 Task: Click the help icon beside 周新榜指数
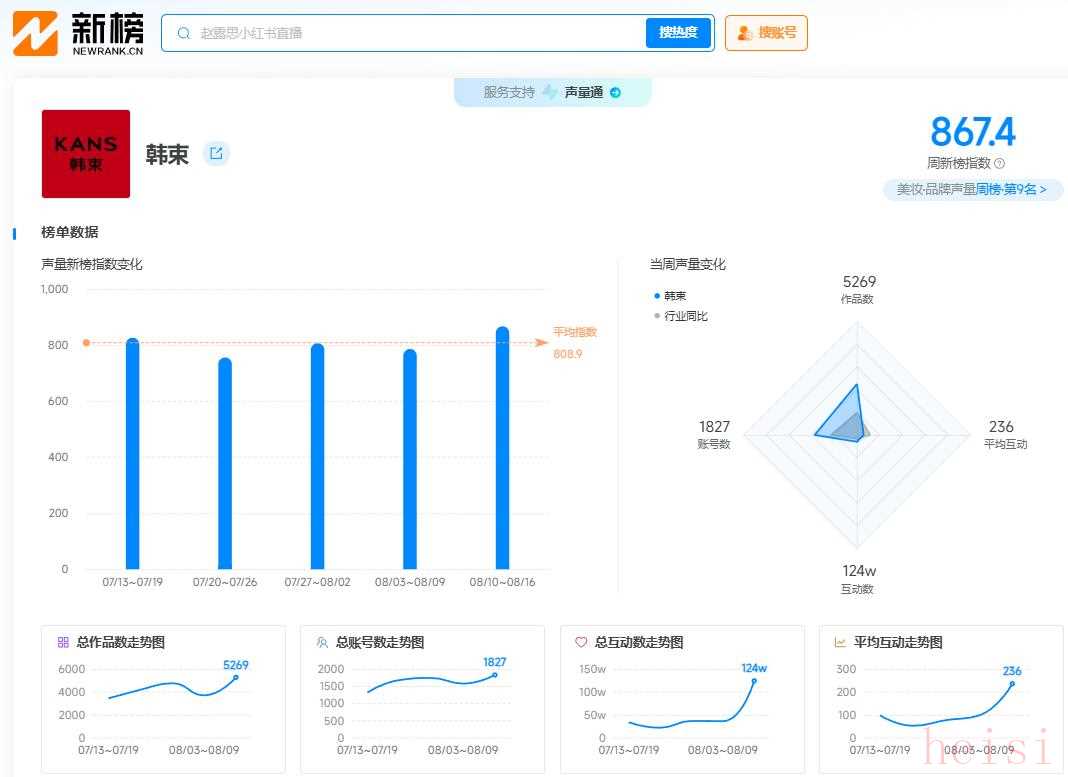click(x=999, y=164)
